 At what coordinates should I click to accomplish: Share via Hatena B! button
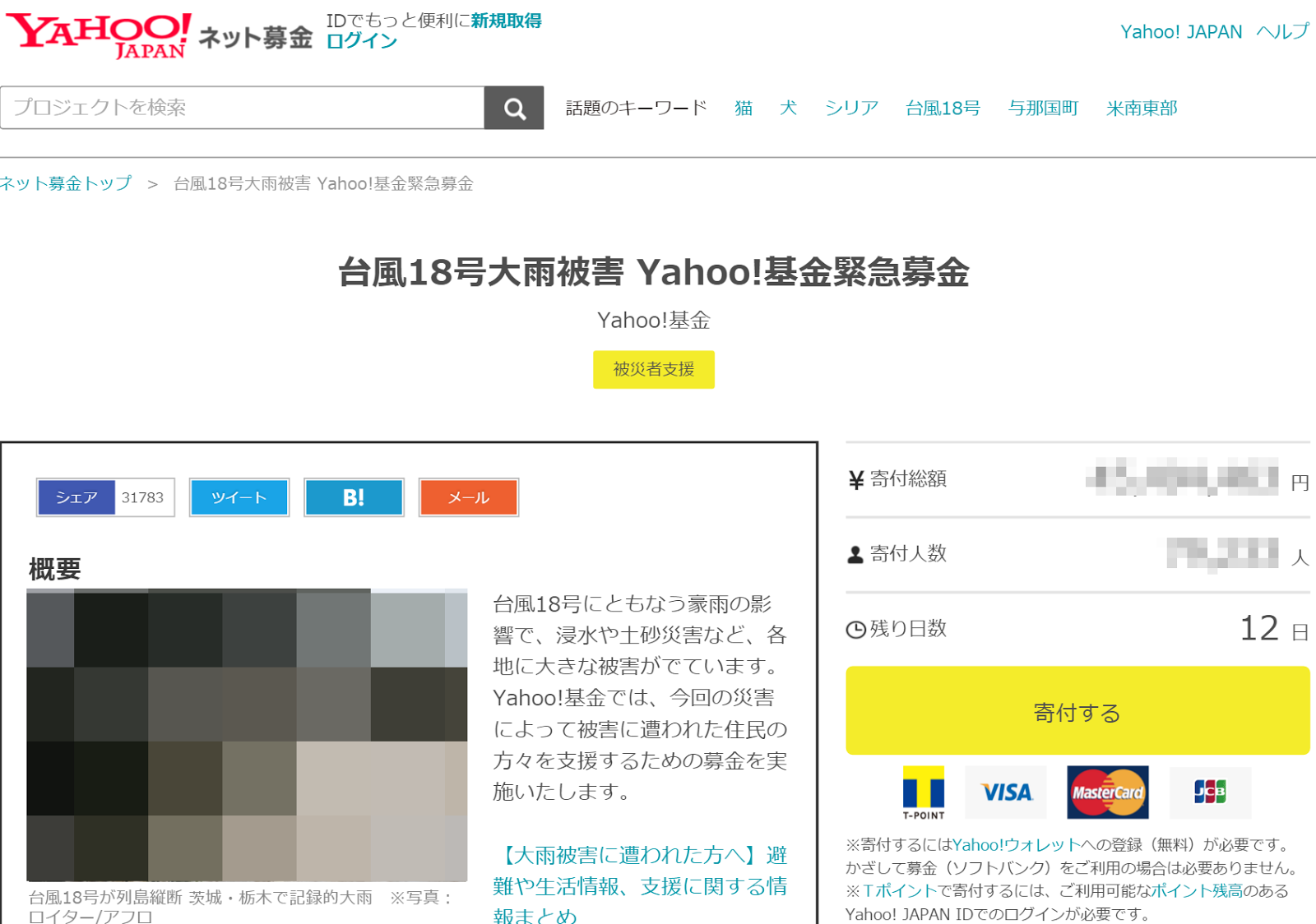click(x=354, y=497)
